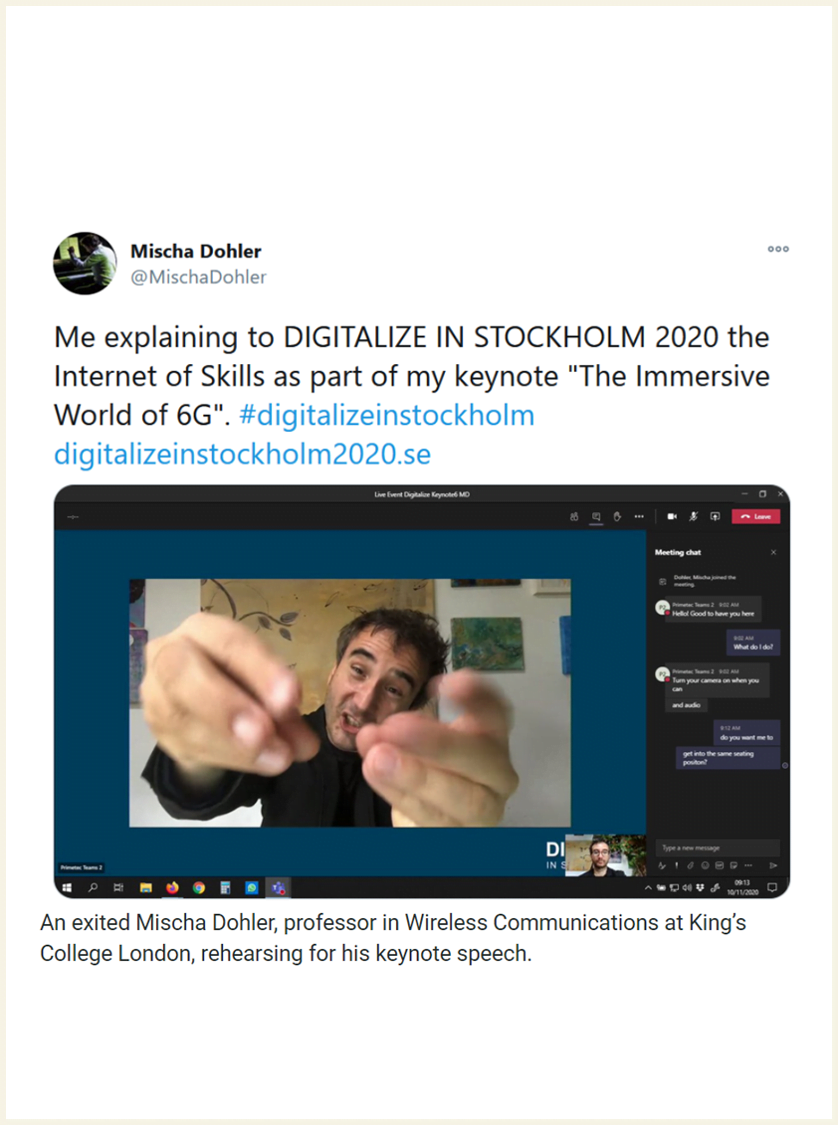Turn the camera off

click(x=672, y=517)
